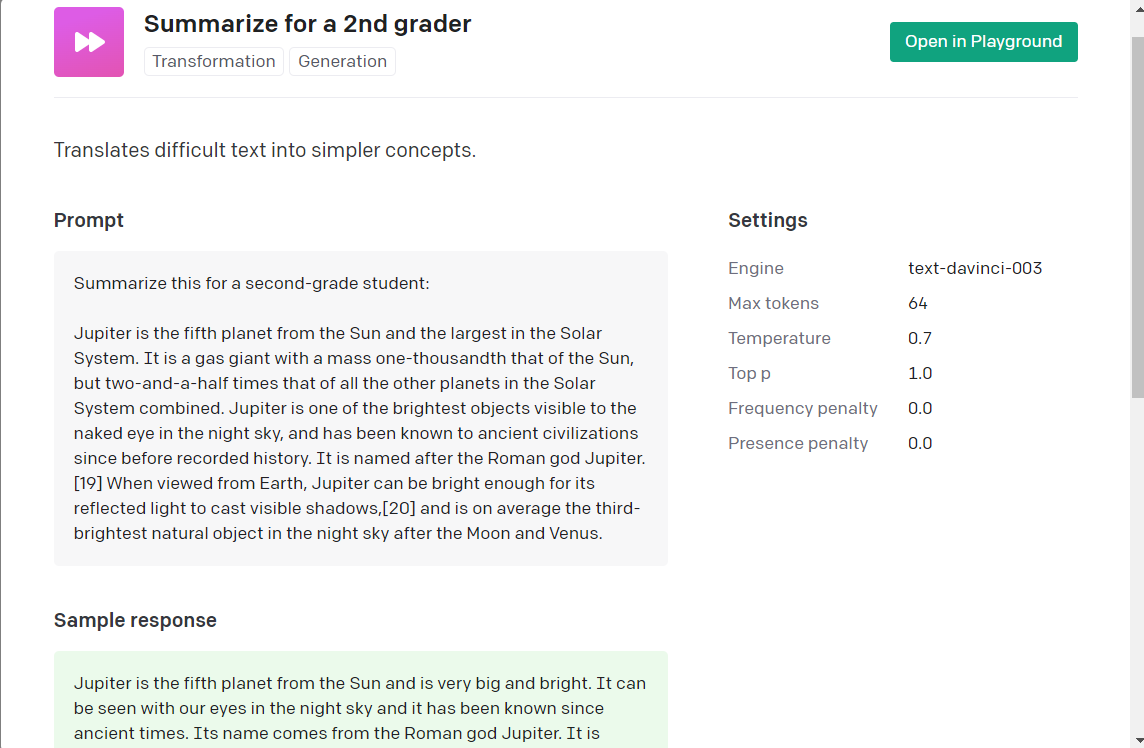The width and height of the screenshot is (1144, 748).
Task: Click the Top p value 1.0
Action: coord(920,374)
